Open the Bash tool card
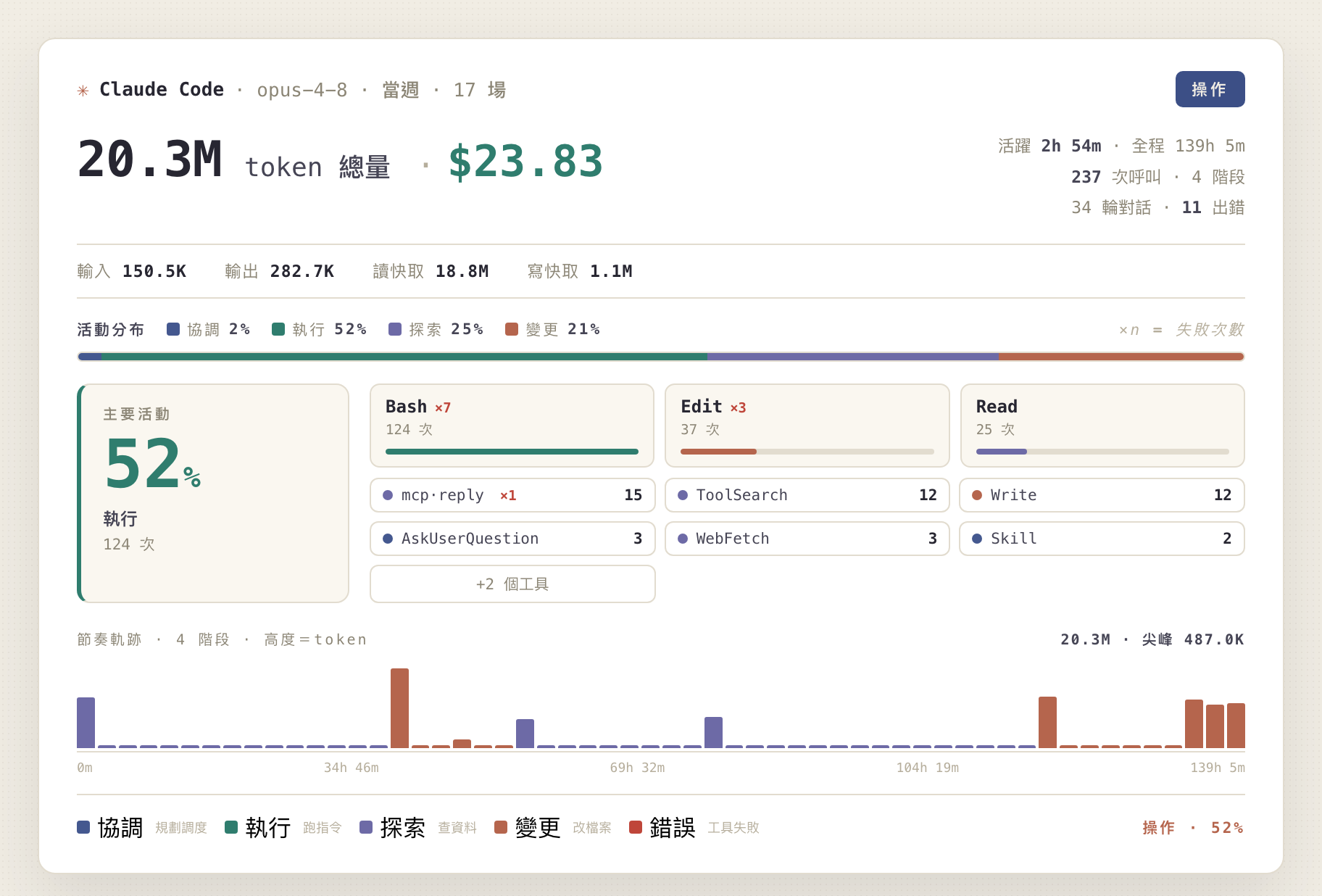 (512, 426)
